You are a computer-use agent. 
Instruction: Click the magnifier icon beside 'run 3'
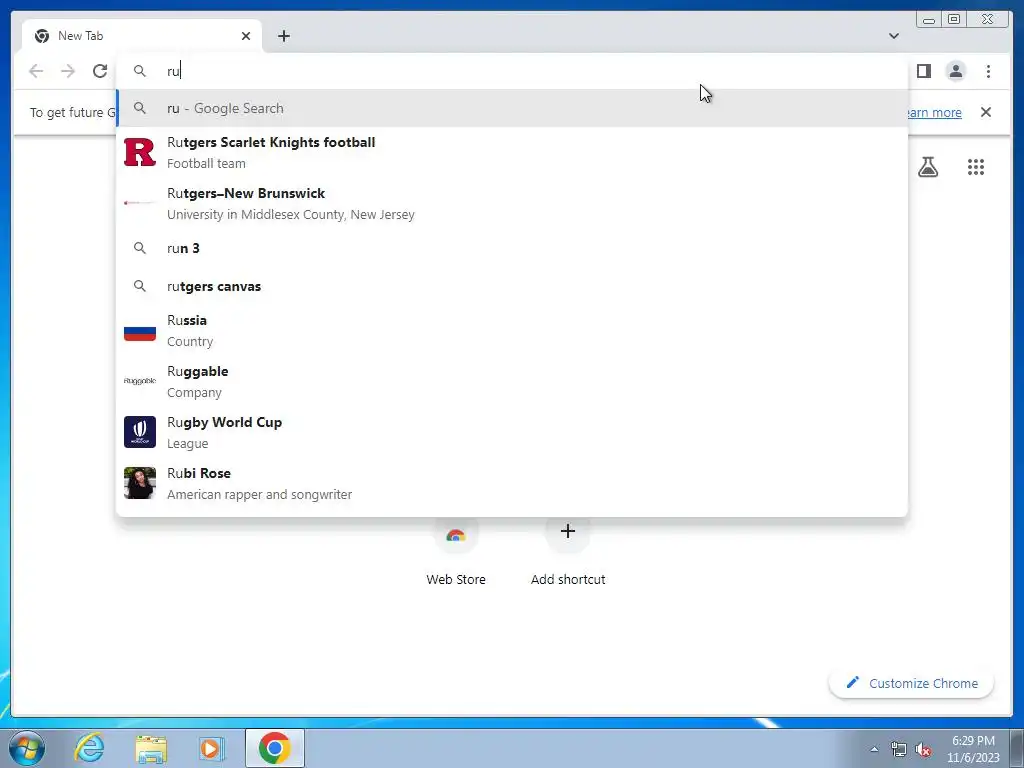(140, 248)
